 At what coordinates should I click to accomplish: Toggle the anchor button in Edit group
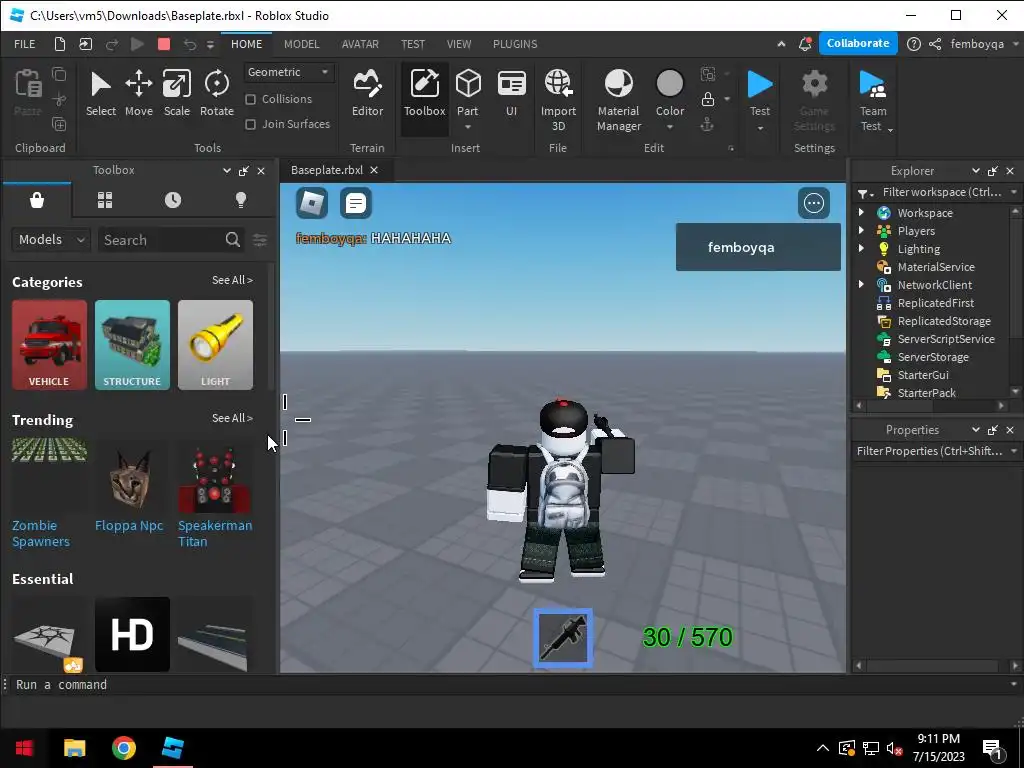[x=707, y=124]
